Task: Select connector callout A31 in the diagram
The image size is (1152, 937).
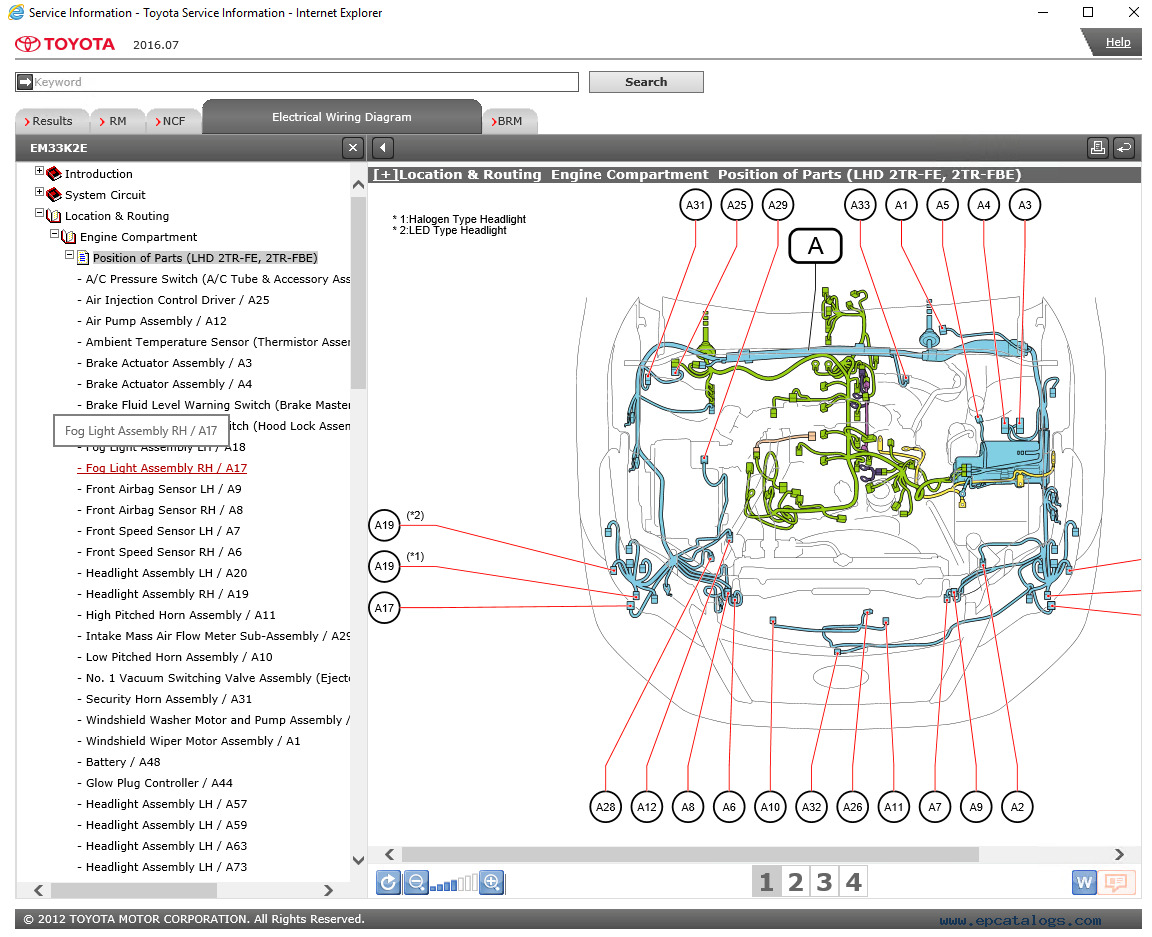Action: point(696,205)
